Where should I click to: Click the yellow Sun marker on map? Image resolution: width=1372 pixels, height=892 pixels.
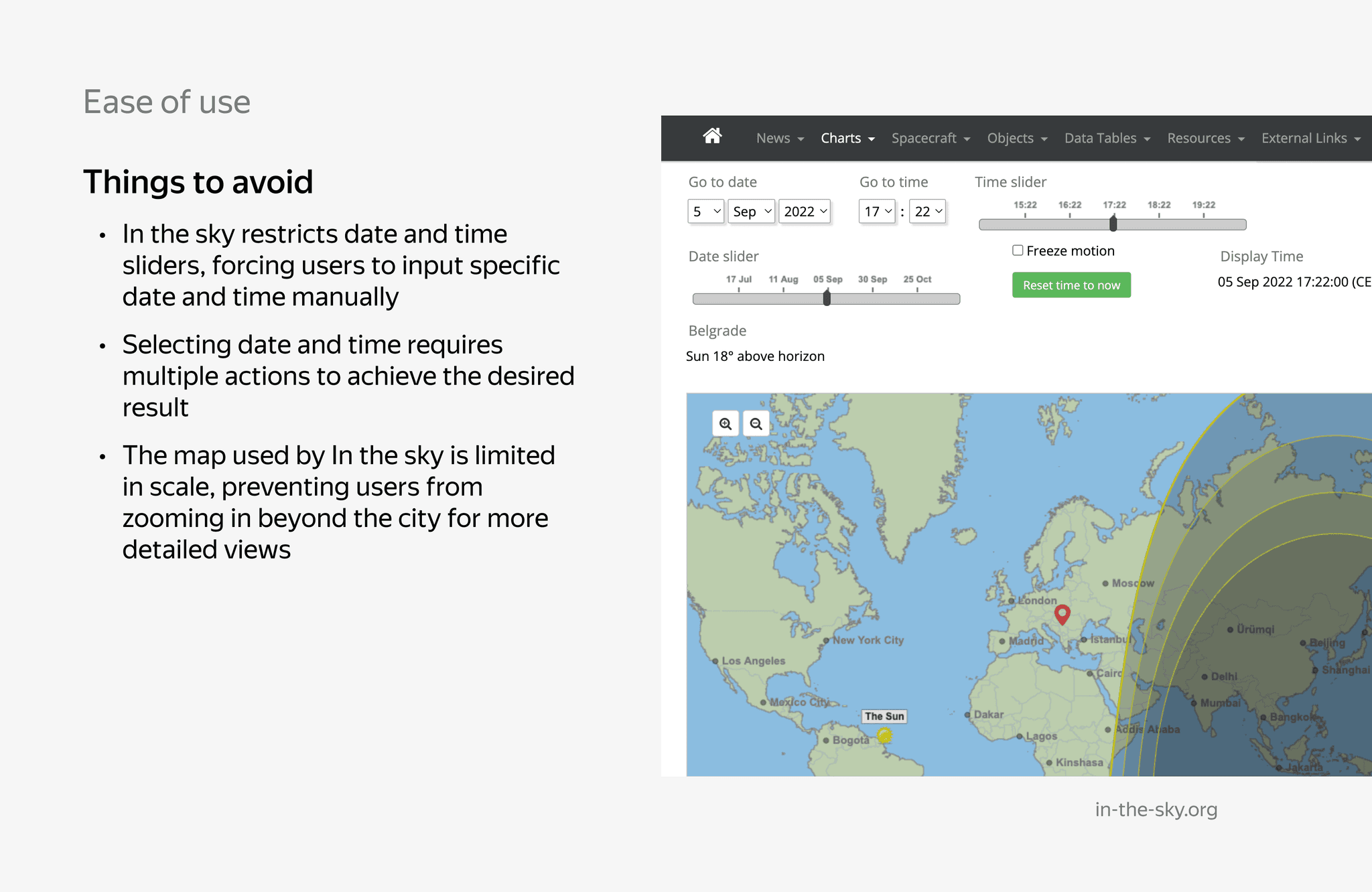(885, 736)
